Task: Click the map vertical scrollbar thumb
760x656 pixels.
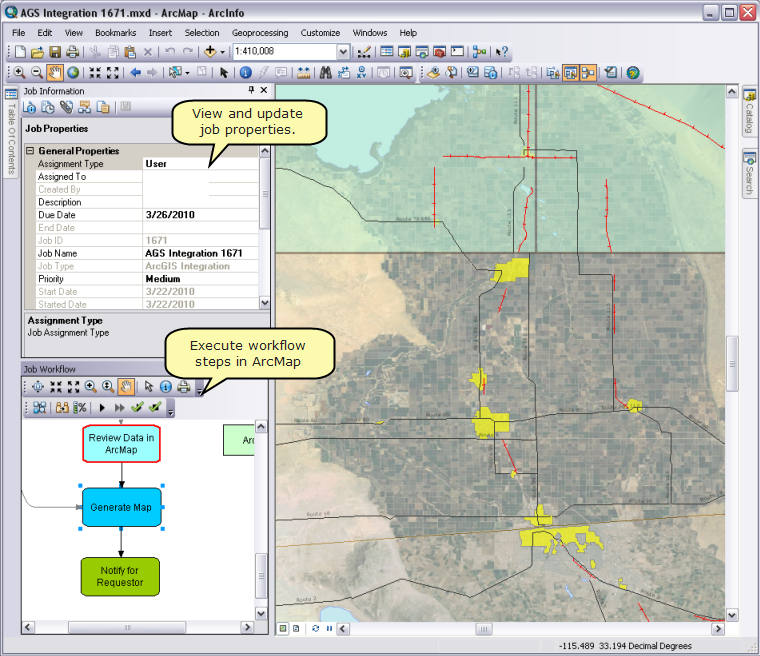Action: pyautogui.click(x=732, y=363)
